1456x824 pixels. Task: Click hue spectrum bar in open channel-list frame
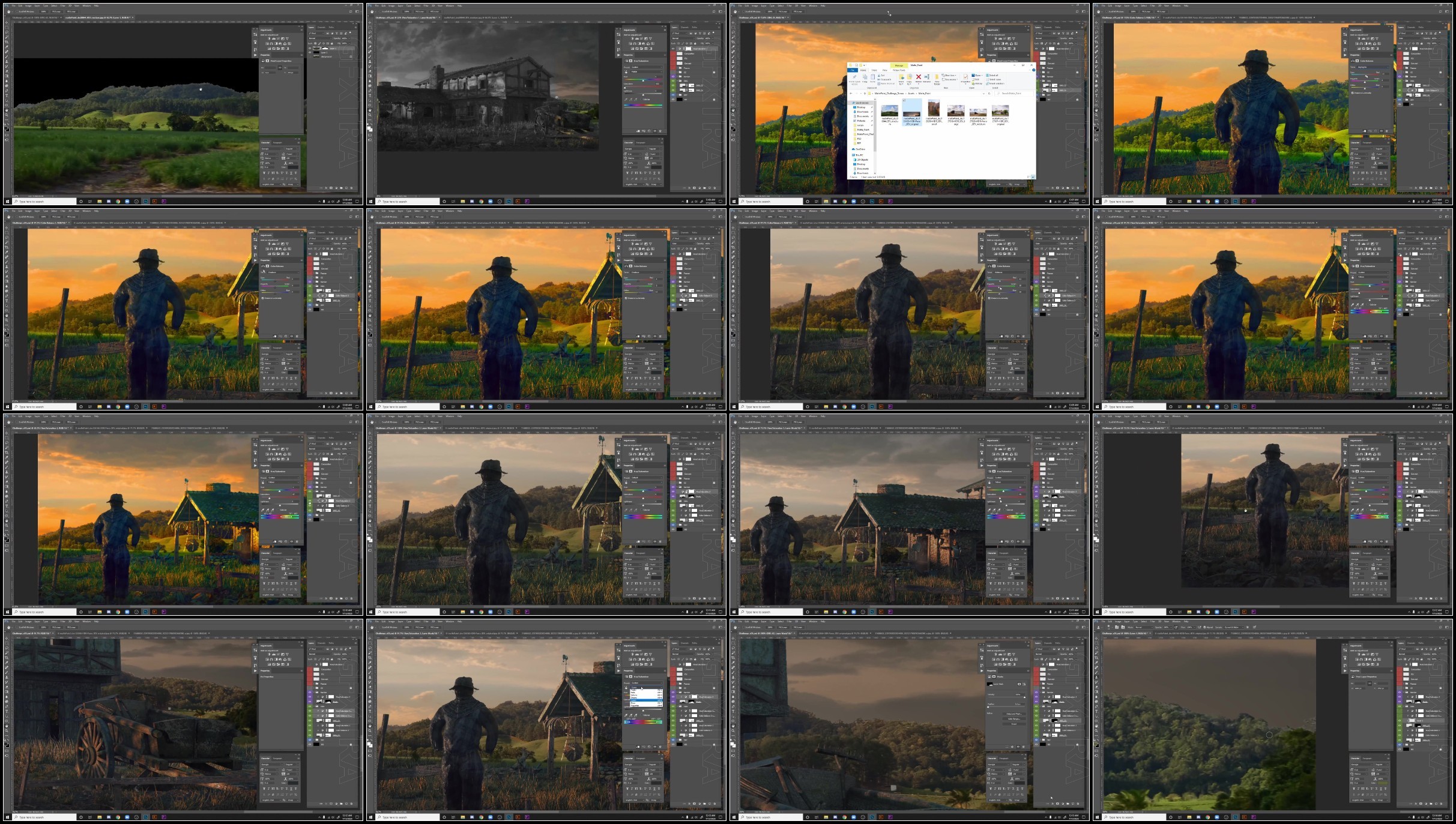tap(643, 722)
